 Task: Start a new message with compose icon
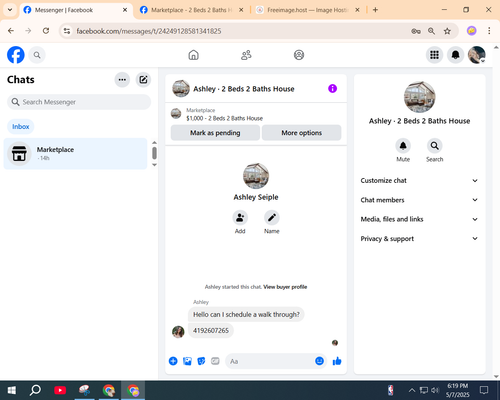143,80
